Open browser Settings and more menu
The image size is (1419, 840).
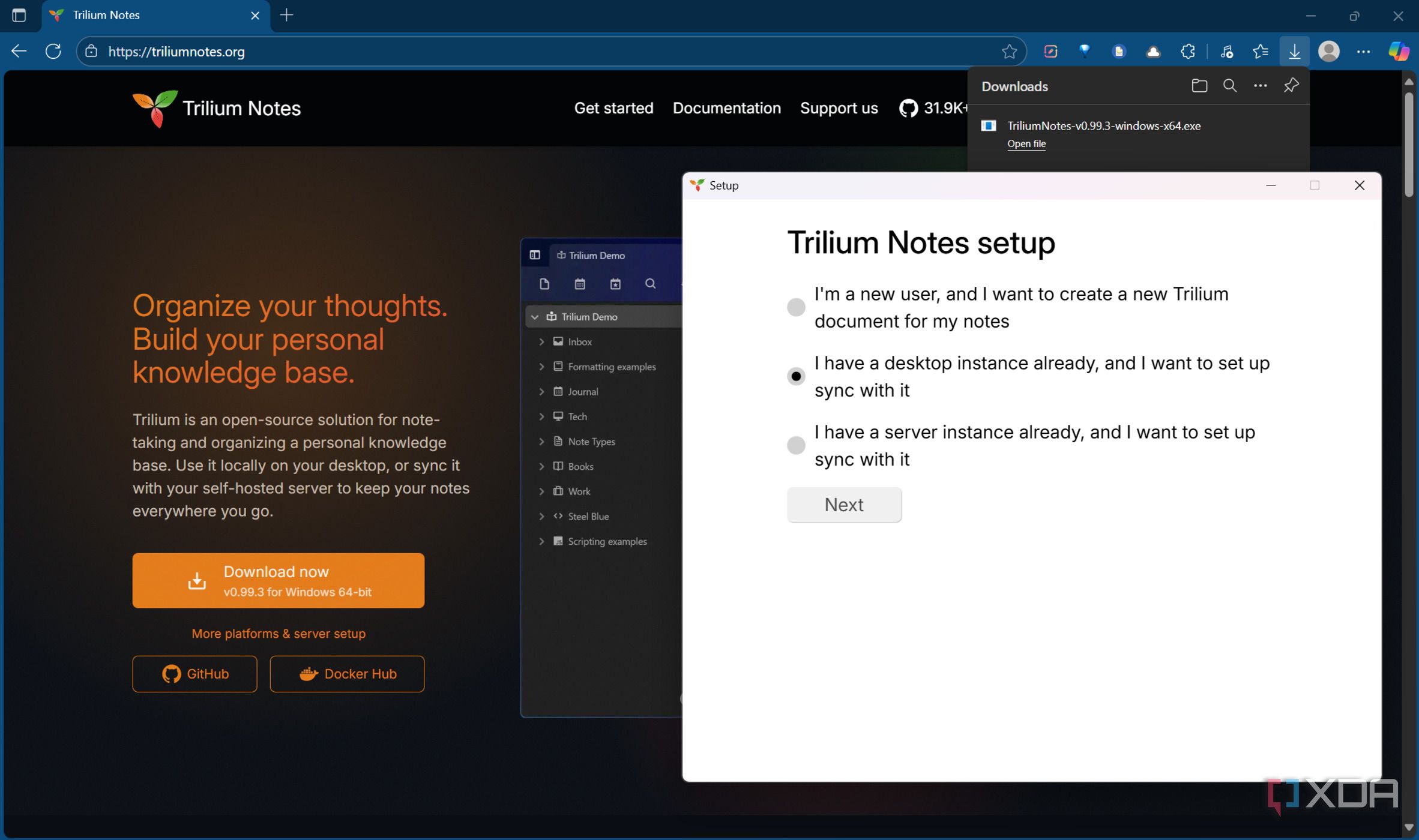tap(1363, 52)
